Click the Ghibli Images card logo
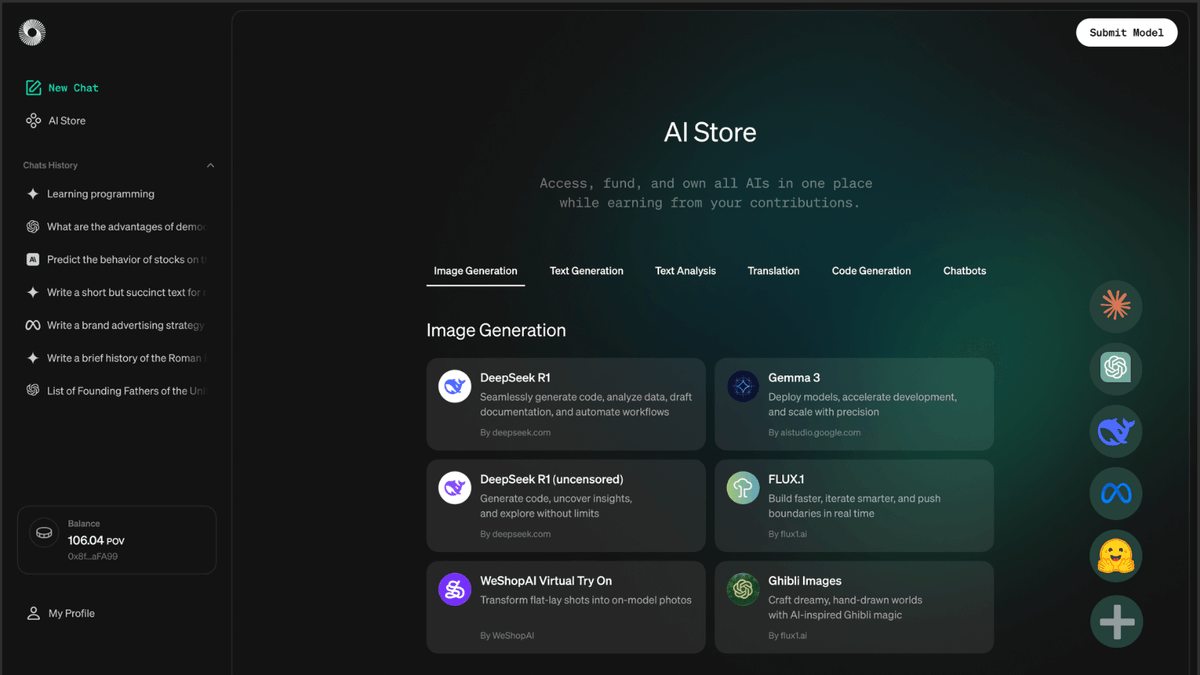 743,589
